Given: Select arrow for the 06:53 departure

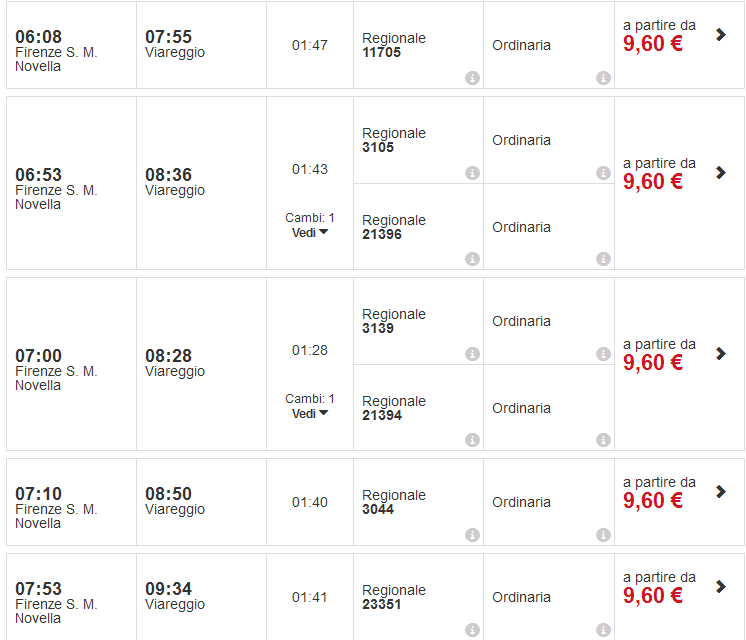Looking at the screenshot, I should tap(721, 173).
